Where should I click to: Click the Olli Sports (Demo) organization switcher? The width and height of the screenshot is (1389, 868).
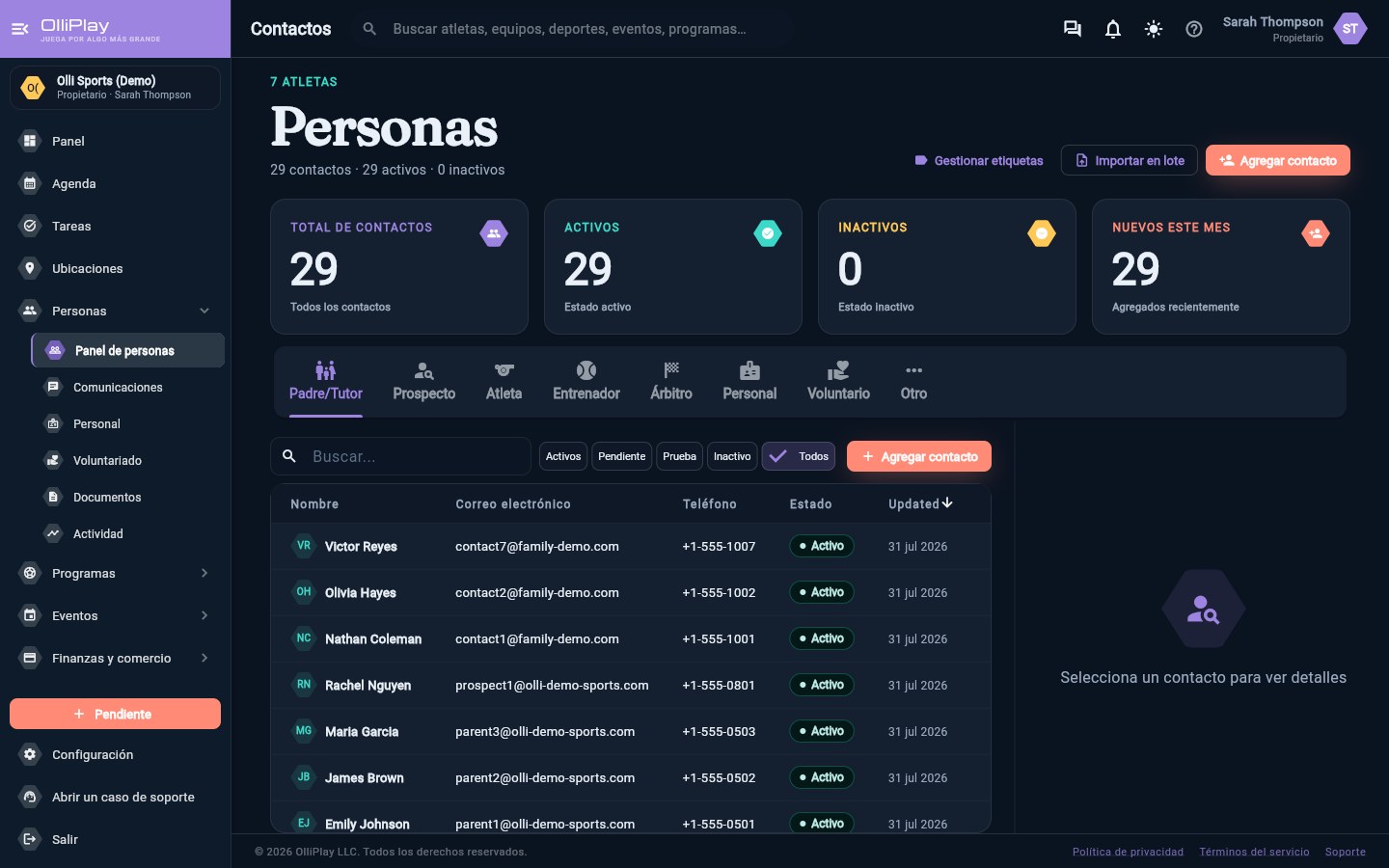pyautogui.click(x=115, y=88)
